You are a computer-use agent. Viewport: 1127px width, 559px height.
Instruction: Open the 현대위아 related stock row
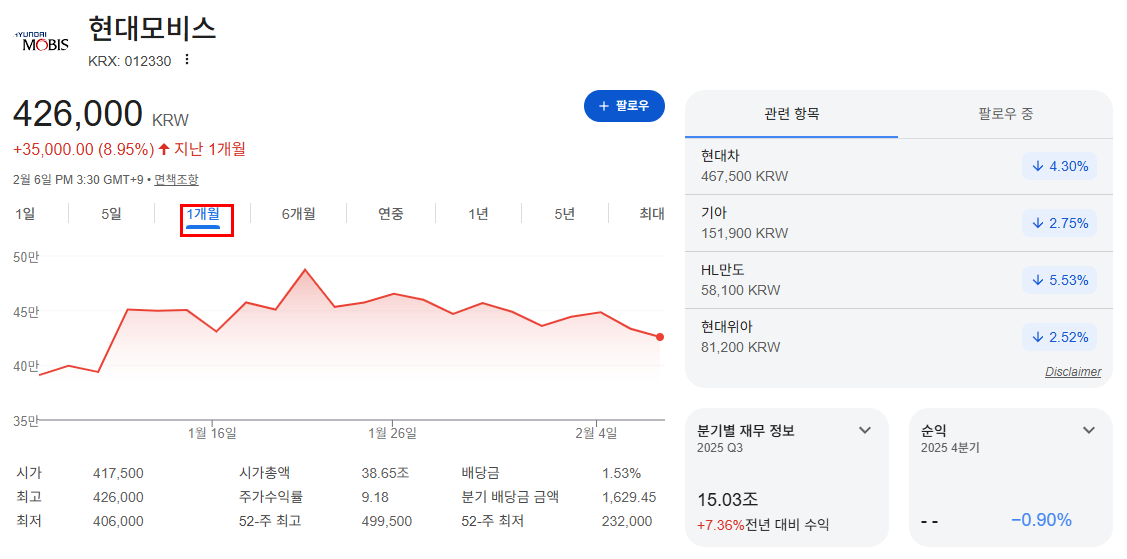[898, 337]
